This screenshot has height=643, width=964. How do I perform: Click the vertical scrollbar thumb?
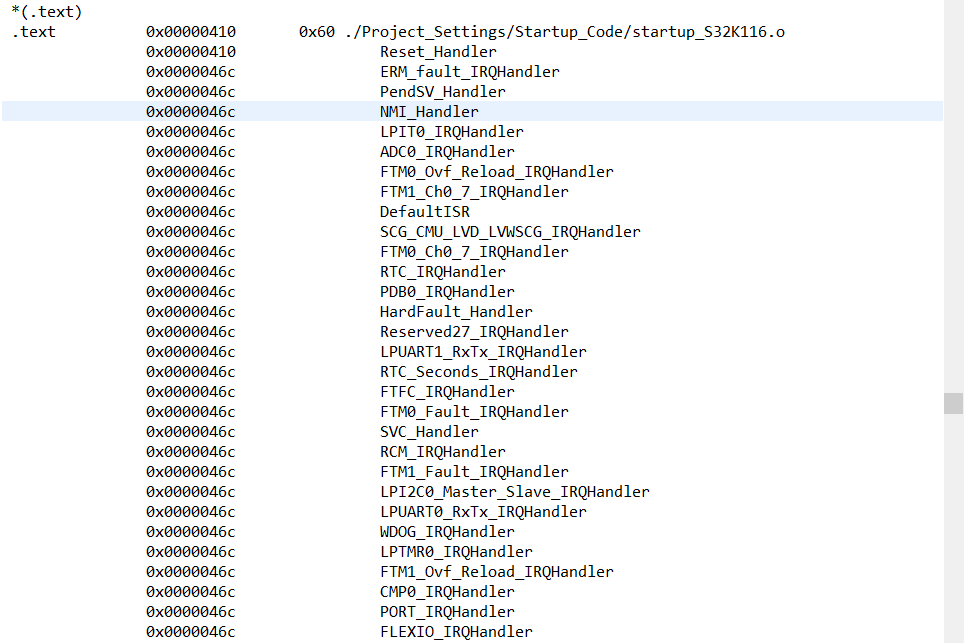pos(953,403)
